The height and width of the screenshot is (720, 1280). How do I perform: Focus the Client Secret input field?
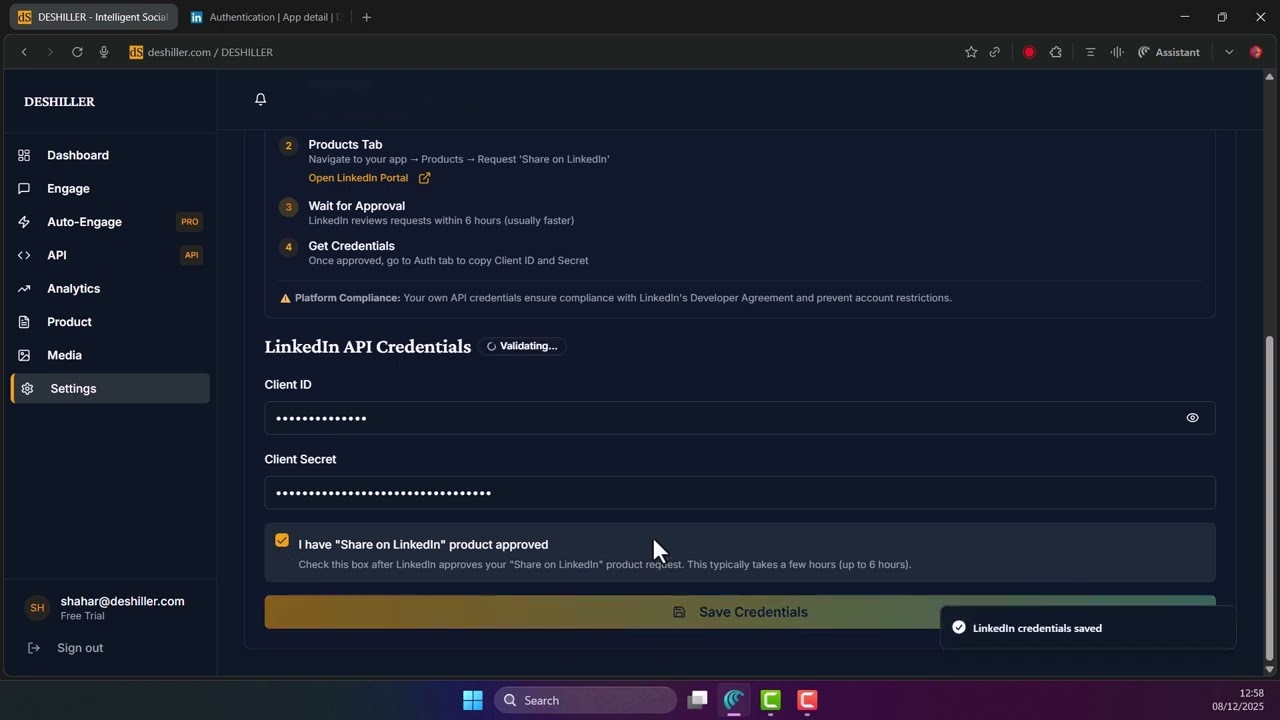coord(740,493)
